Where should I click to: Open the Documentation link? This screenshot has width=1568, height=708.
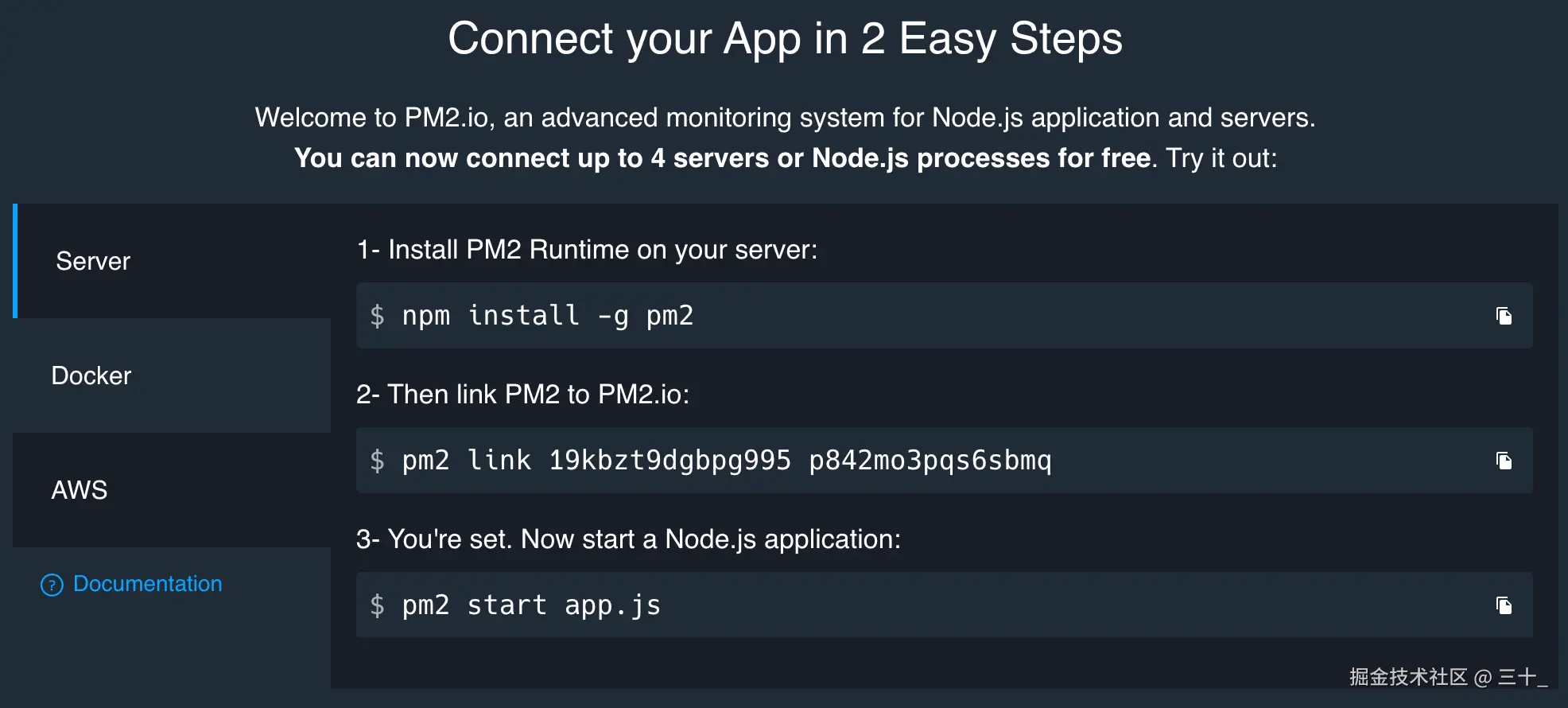click(x=148, y=584)
